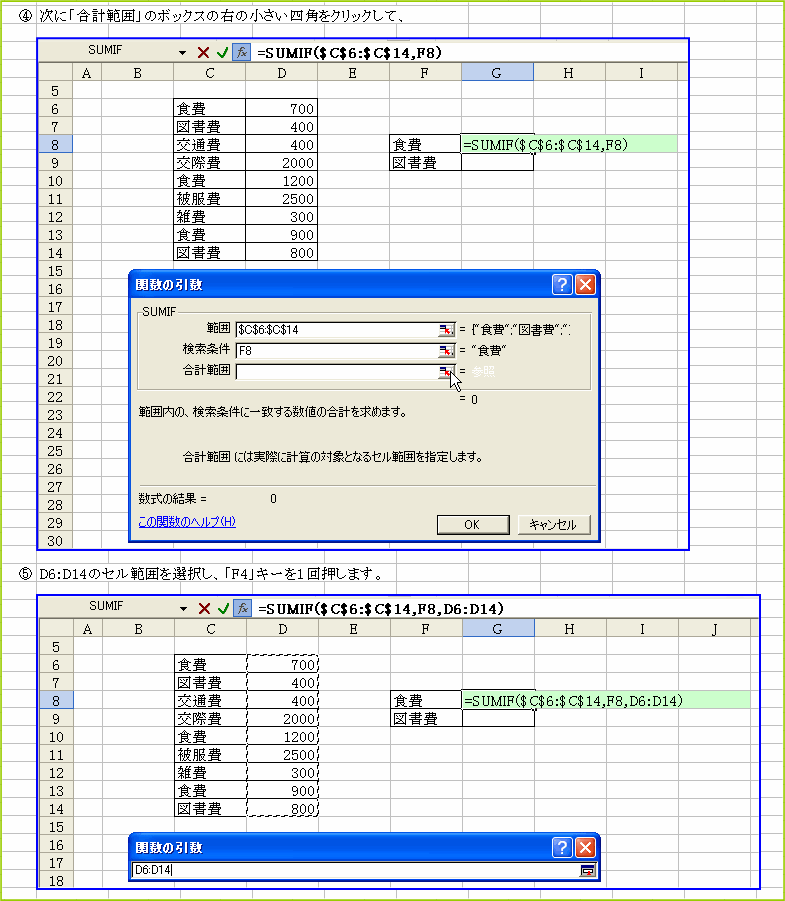Click the green enter checkmark in lower formula bar
785x901 pixels.
point(224,609)
